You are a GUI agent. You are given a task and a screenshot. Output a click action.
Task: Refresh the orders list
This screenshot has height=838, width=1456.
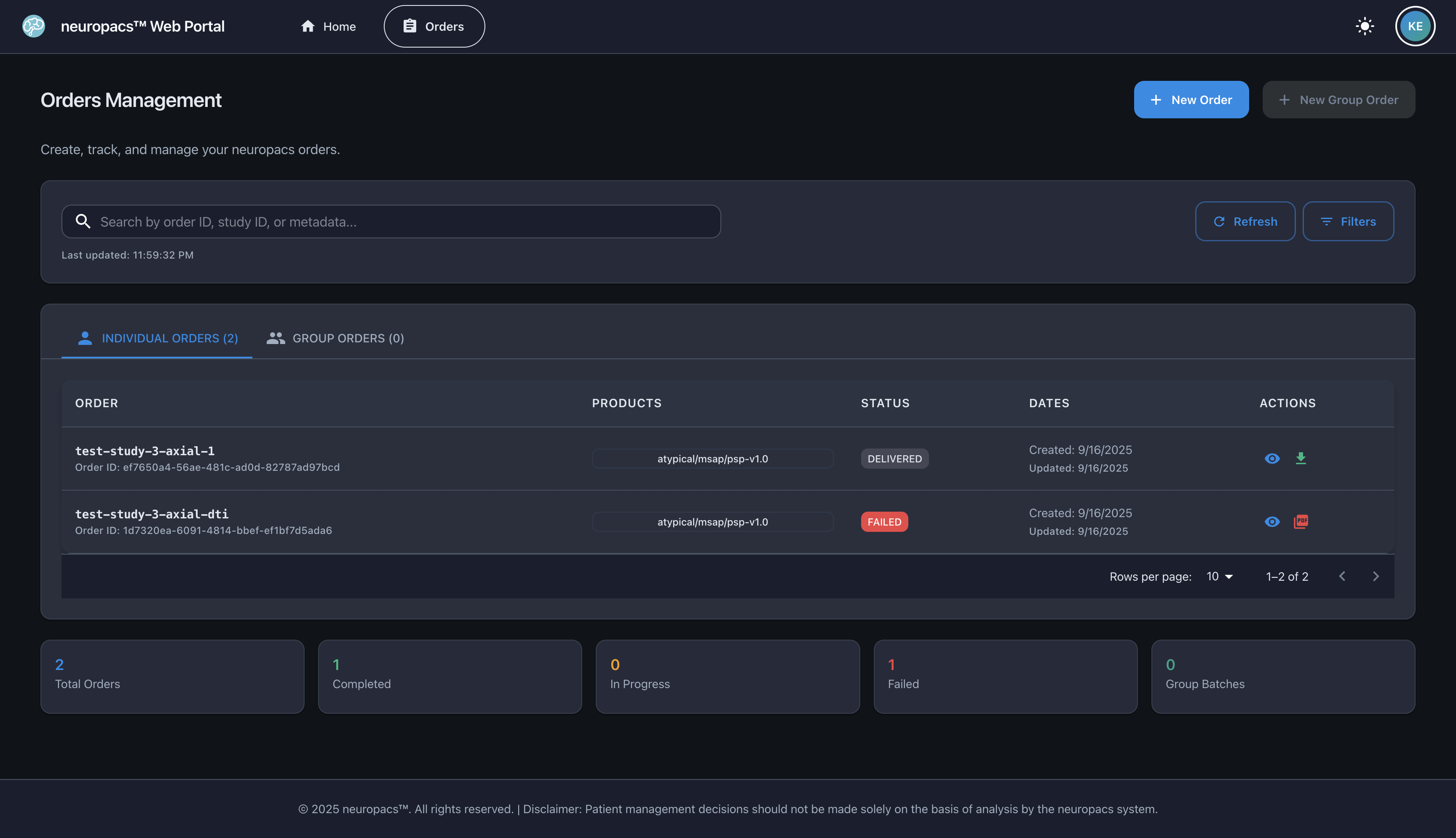(x=1245, y=221)
